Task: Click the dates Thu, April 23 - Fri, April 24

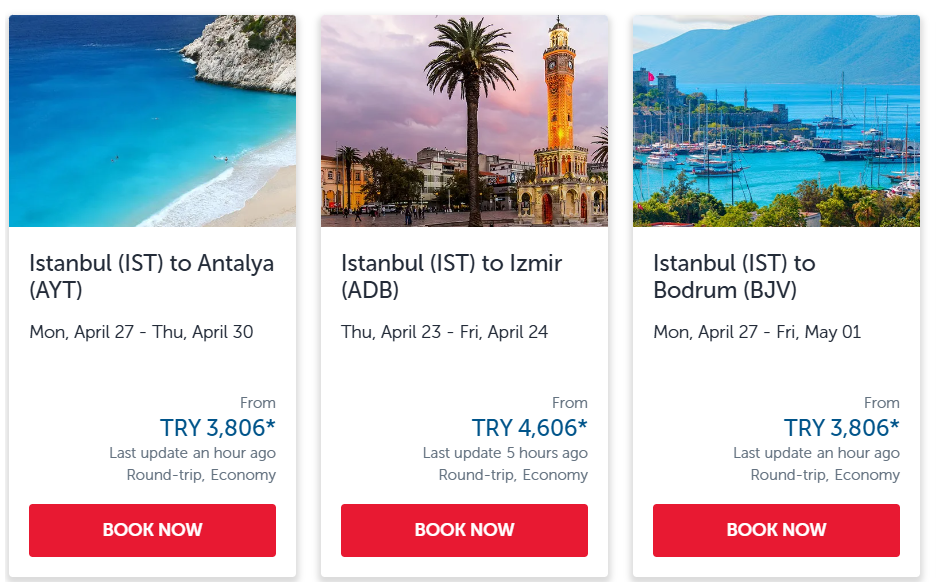Action: coord(444,332)
